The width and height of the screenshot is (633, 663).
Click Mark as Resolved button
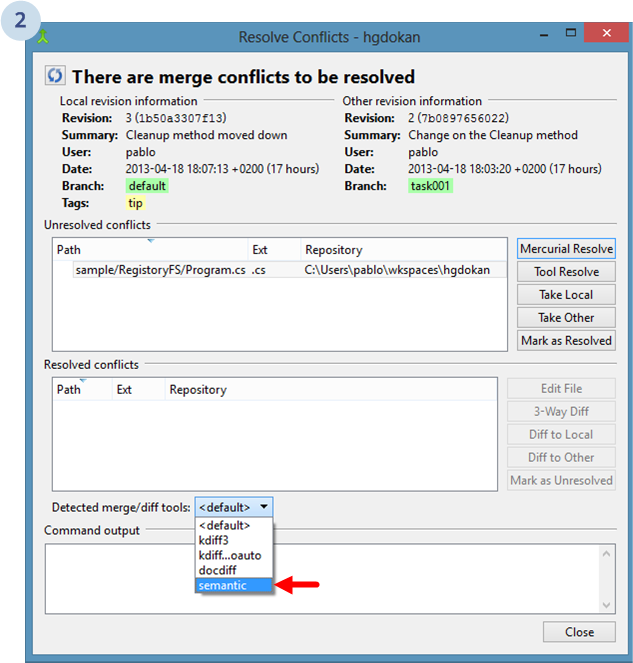[x=566, y=340]
